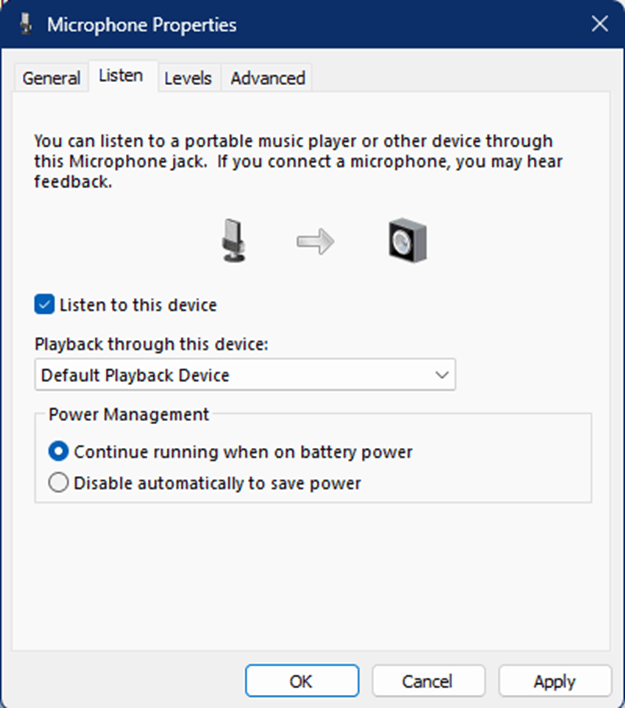
Task: Click the speaker illustration icon
Action: click(408, 240)
